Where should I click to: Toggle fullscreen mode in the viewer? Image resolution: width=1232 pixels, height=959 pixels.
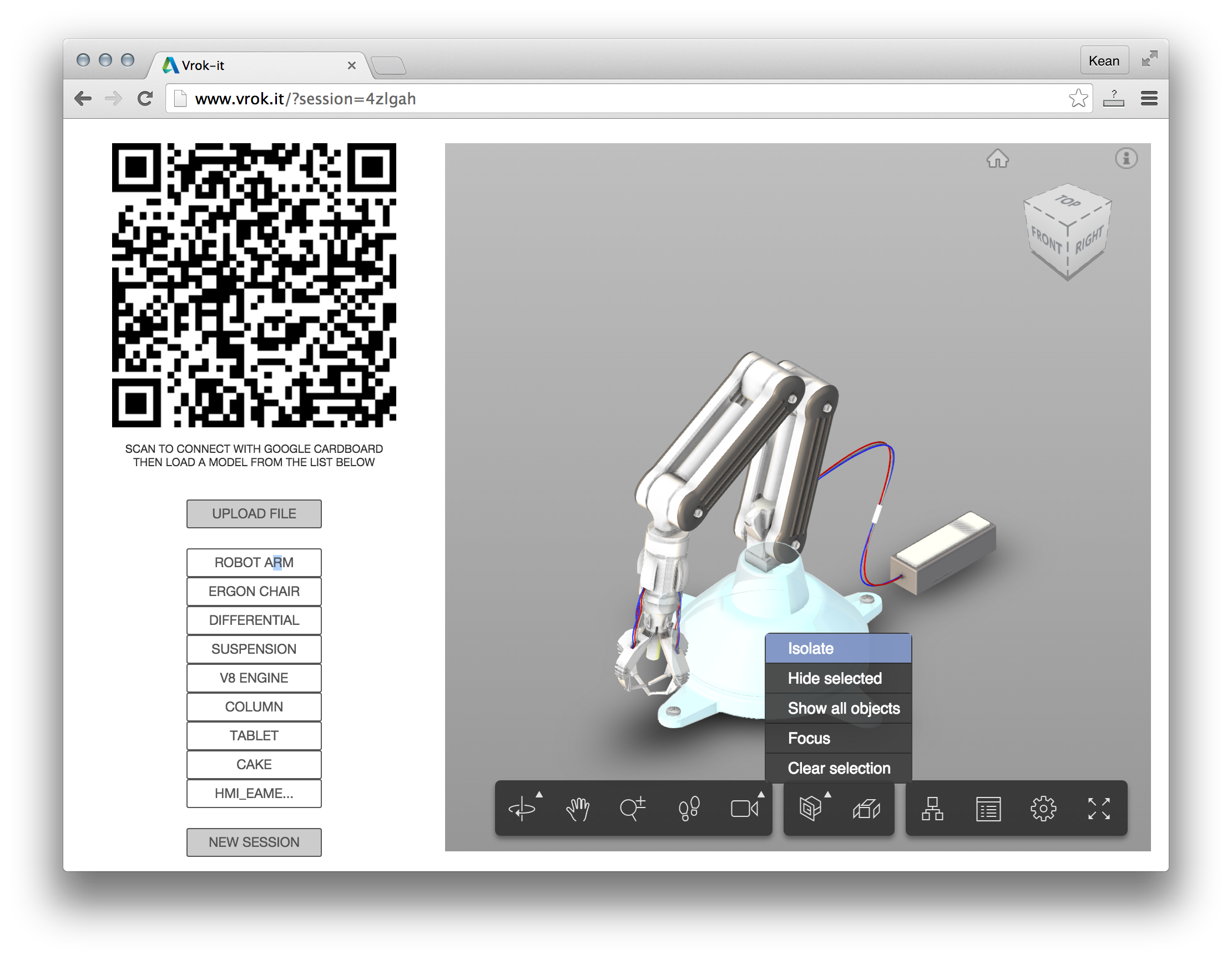click(x=1098, y=809)
